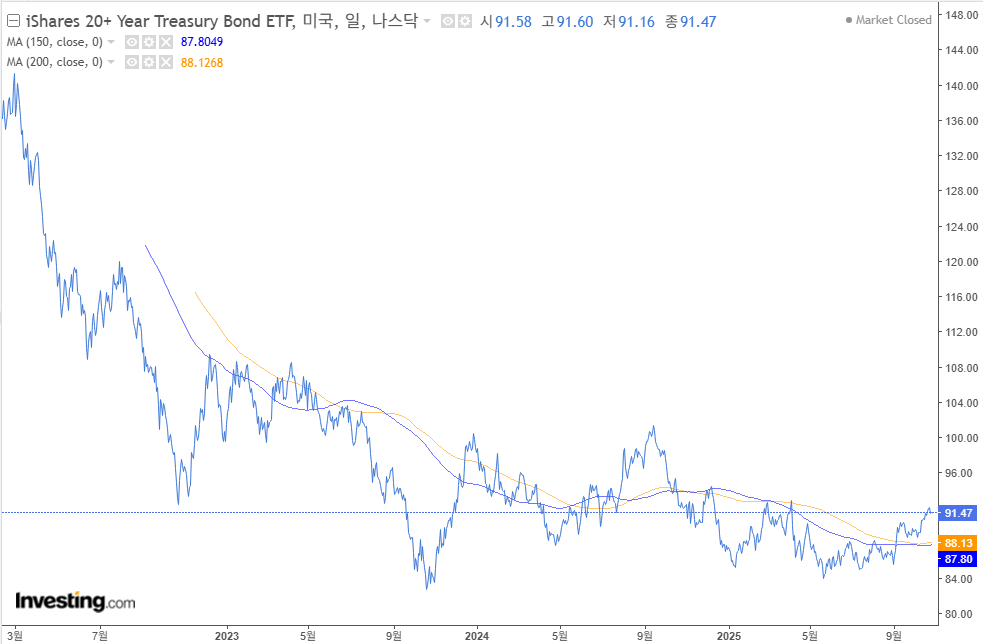Click the 2023 label on time axis
Screen dimensions: 983x644
pyautogui.click(x=227, y=636)
